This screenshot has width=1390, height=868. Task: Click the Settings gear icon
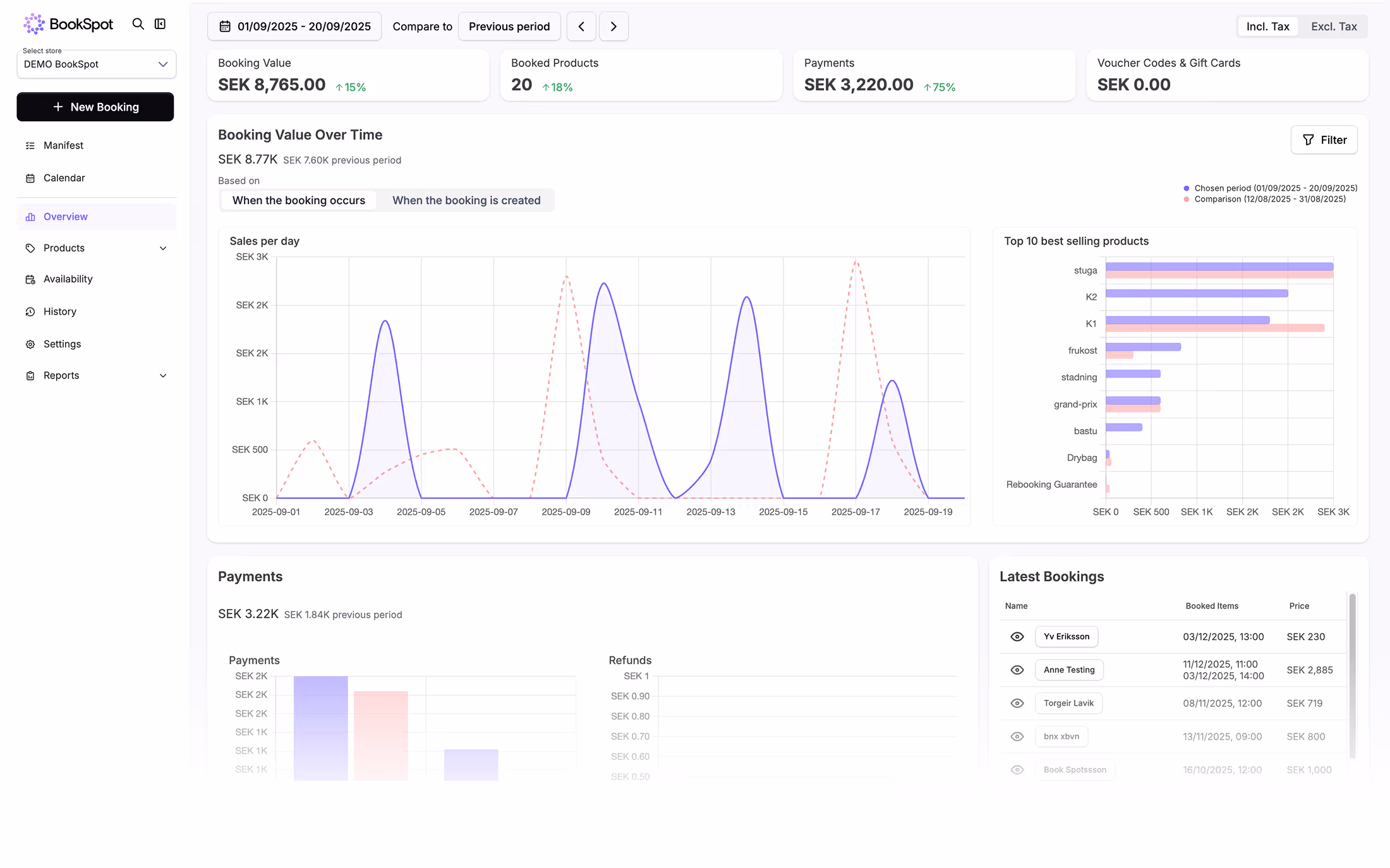coord(30,344)
